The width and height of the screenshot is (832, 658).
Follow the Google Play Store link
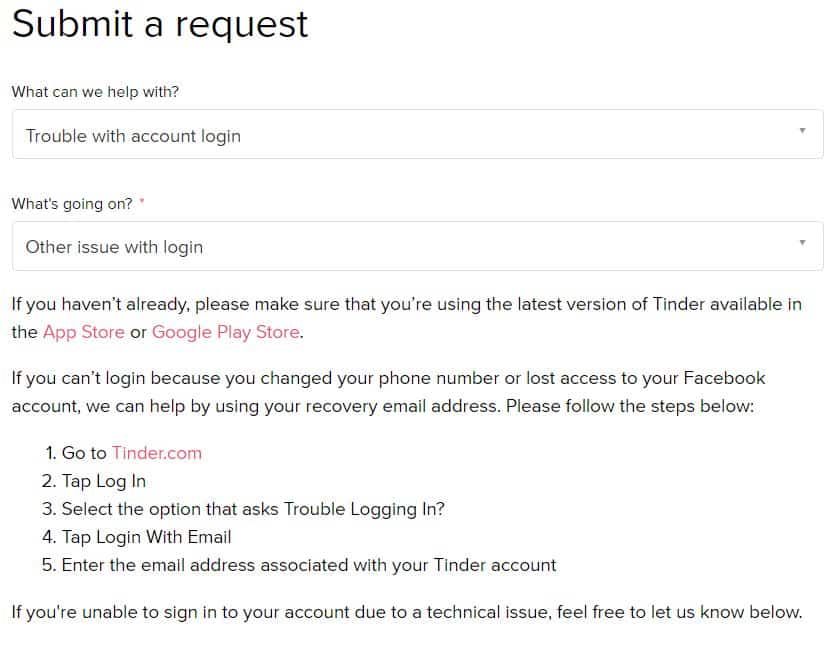[225, 332]
